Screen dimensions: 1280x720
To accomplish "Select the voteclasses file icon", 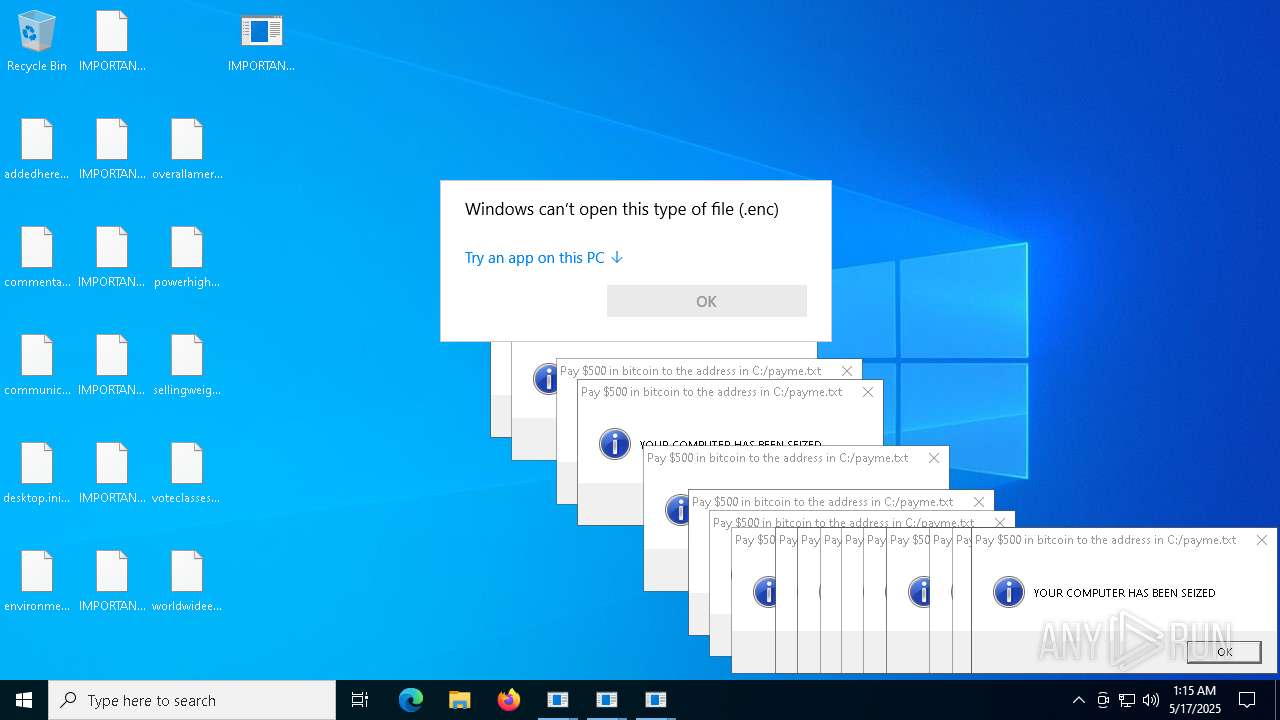I will 187,474.
